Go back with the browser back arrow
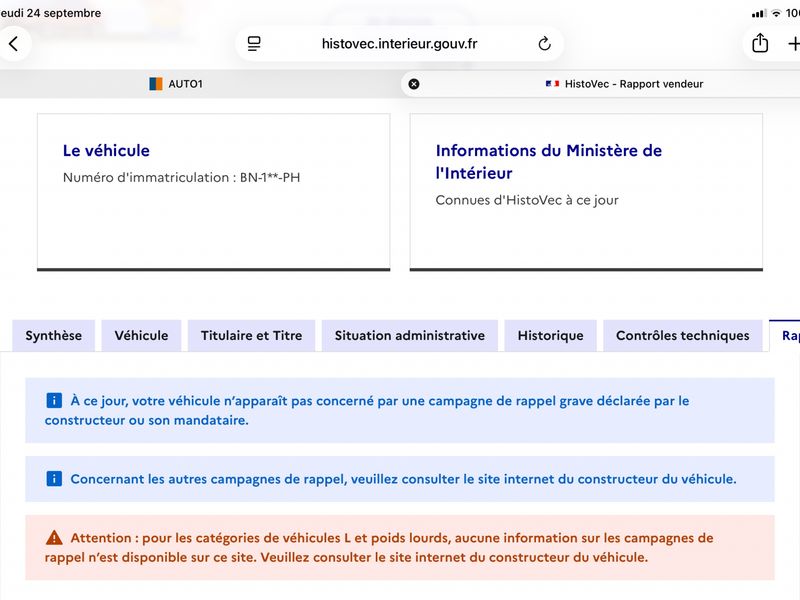 coord(14,44)
